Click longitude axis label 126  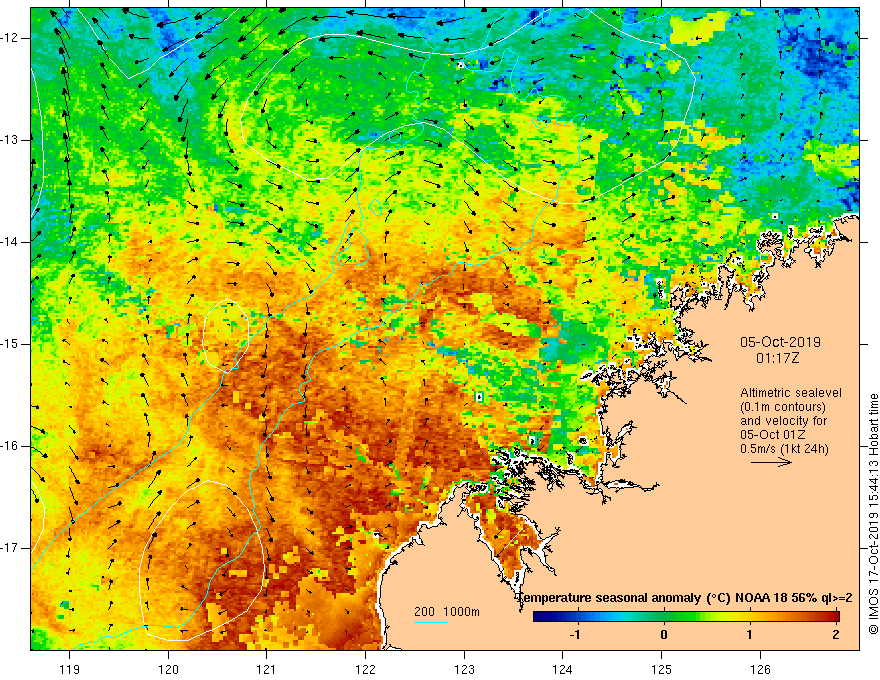pyautogui.click(x=760, y=669)
